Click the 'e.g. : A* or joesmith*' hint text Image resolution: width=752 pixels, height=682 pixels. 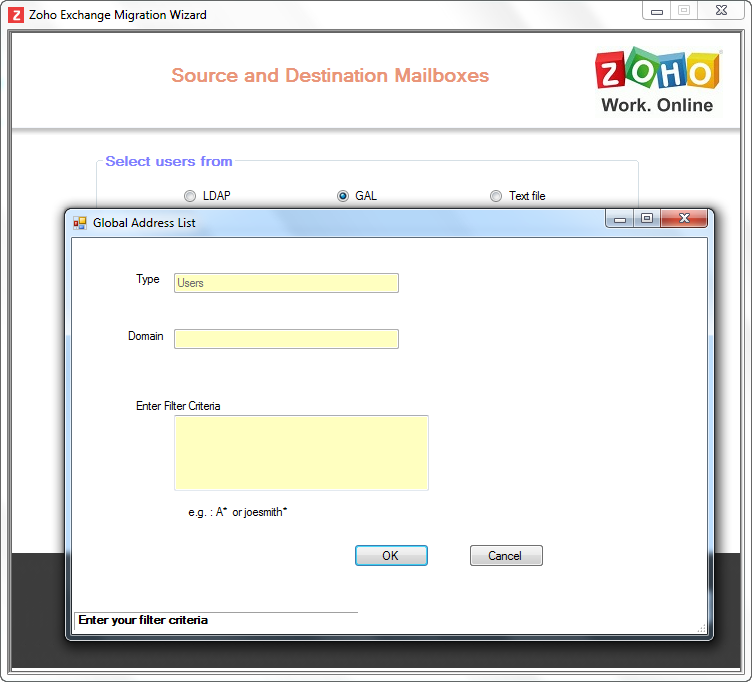point(237,512)
